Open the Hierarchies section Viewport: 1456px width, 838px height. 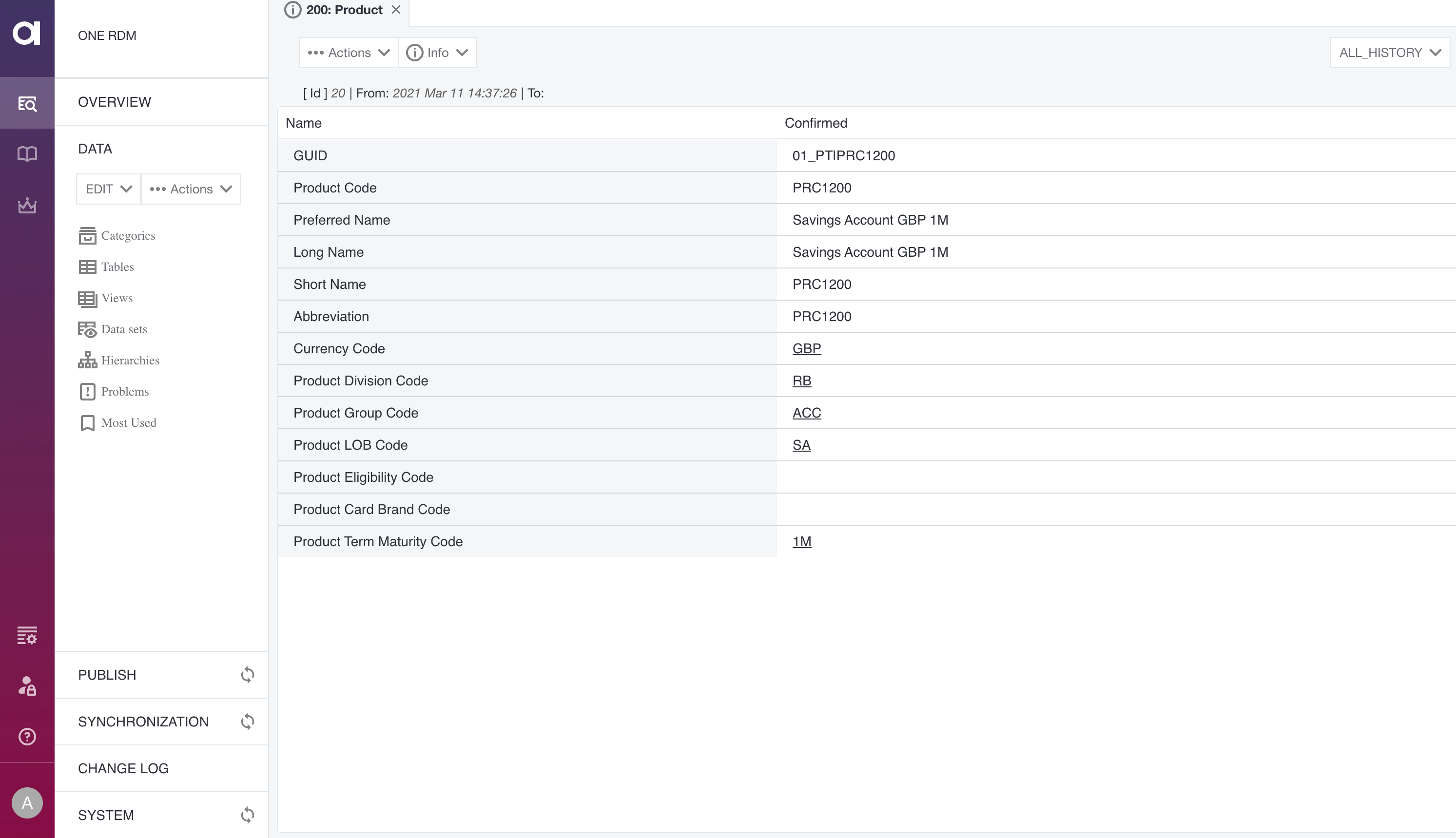coord(130,361)
